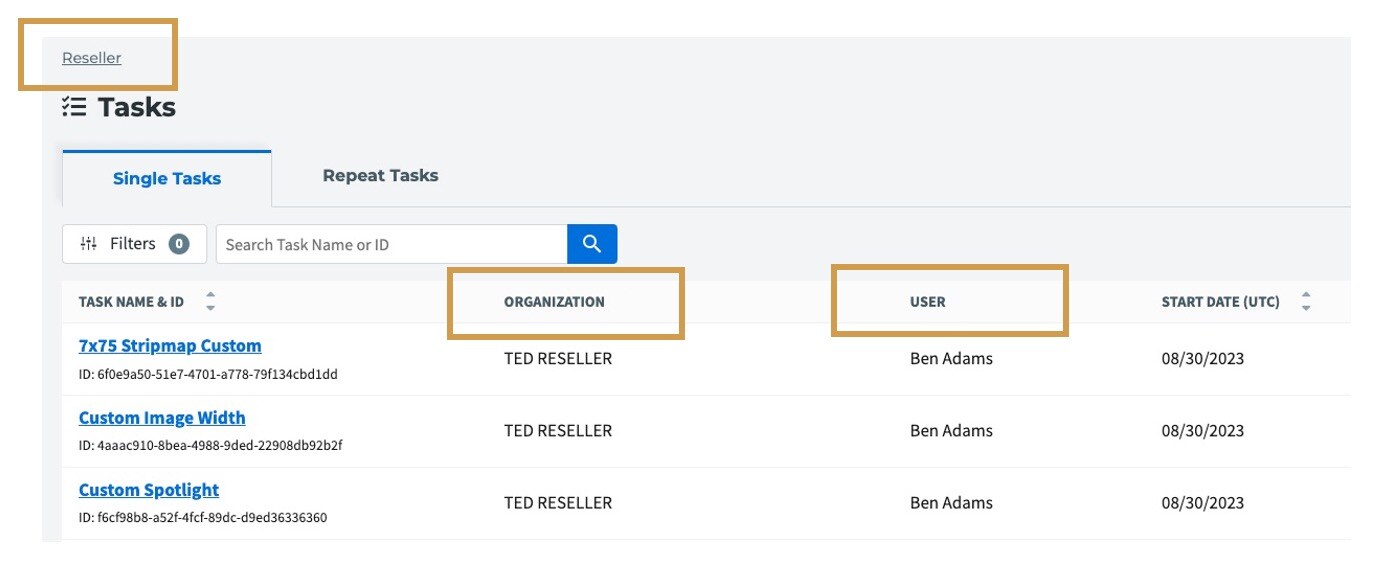1382x567 pixels.
Task: Click the blue magnifier search button
Action: [592, 244]
